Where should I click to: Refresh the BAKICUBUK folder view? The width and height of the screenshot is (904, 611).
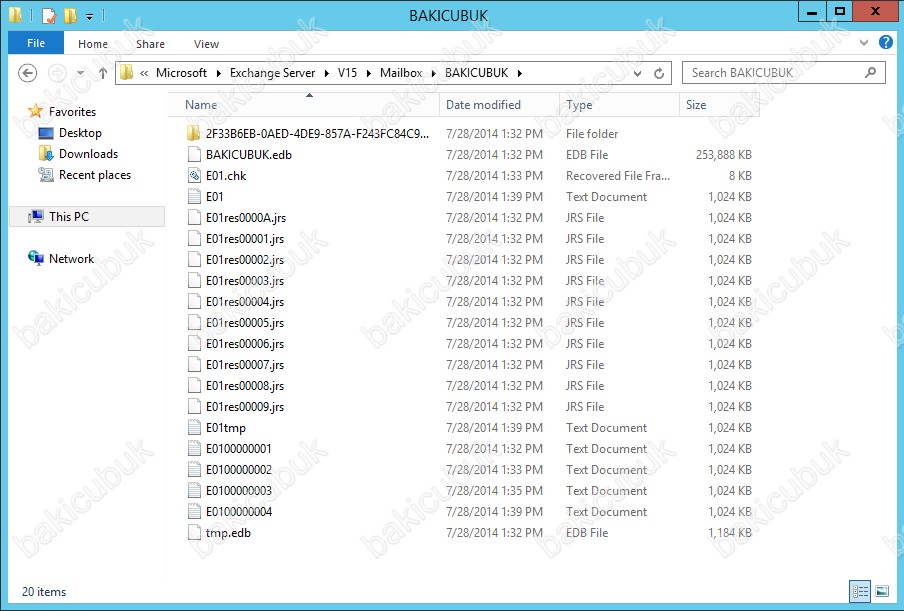click(x=659, y=73)
